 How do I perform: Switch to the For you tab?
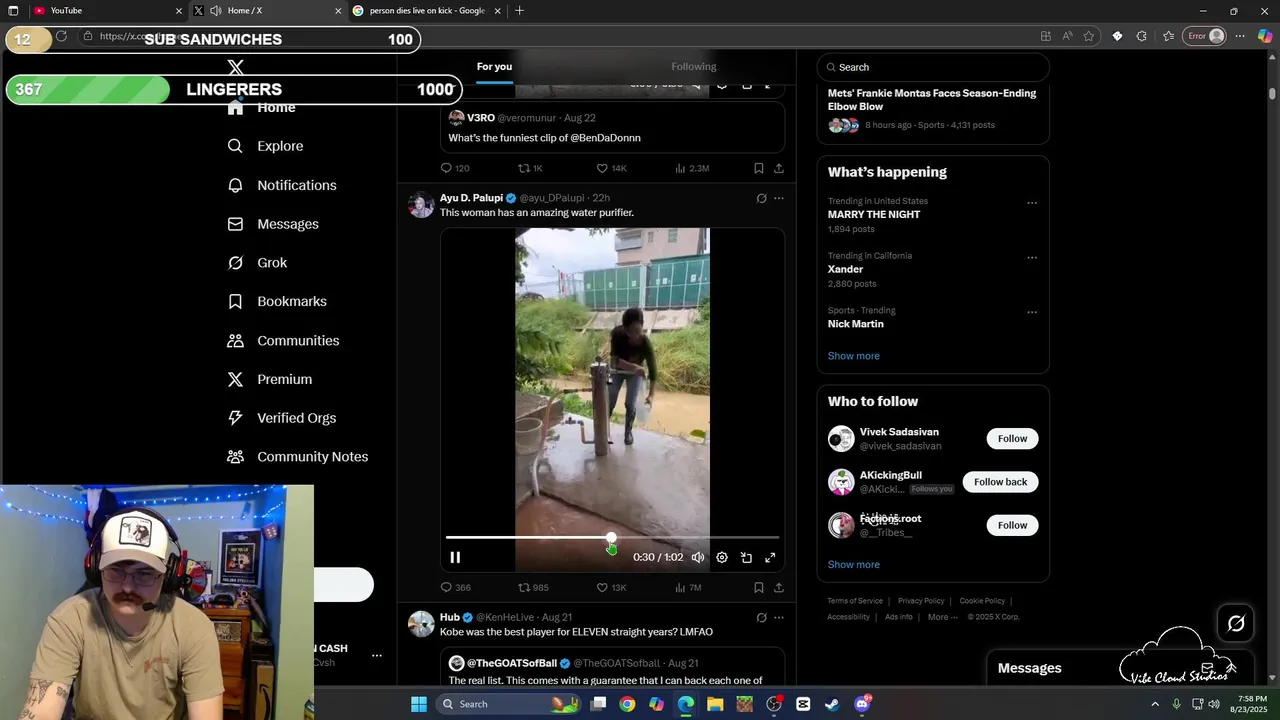[x=494, y=67]
